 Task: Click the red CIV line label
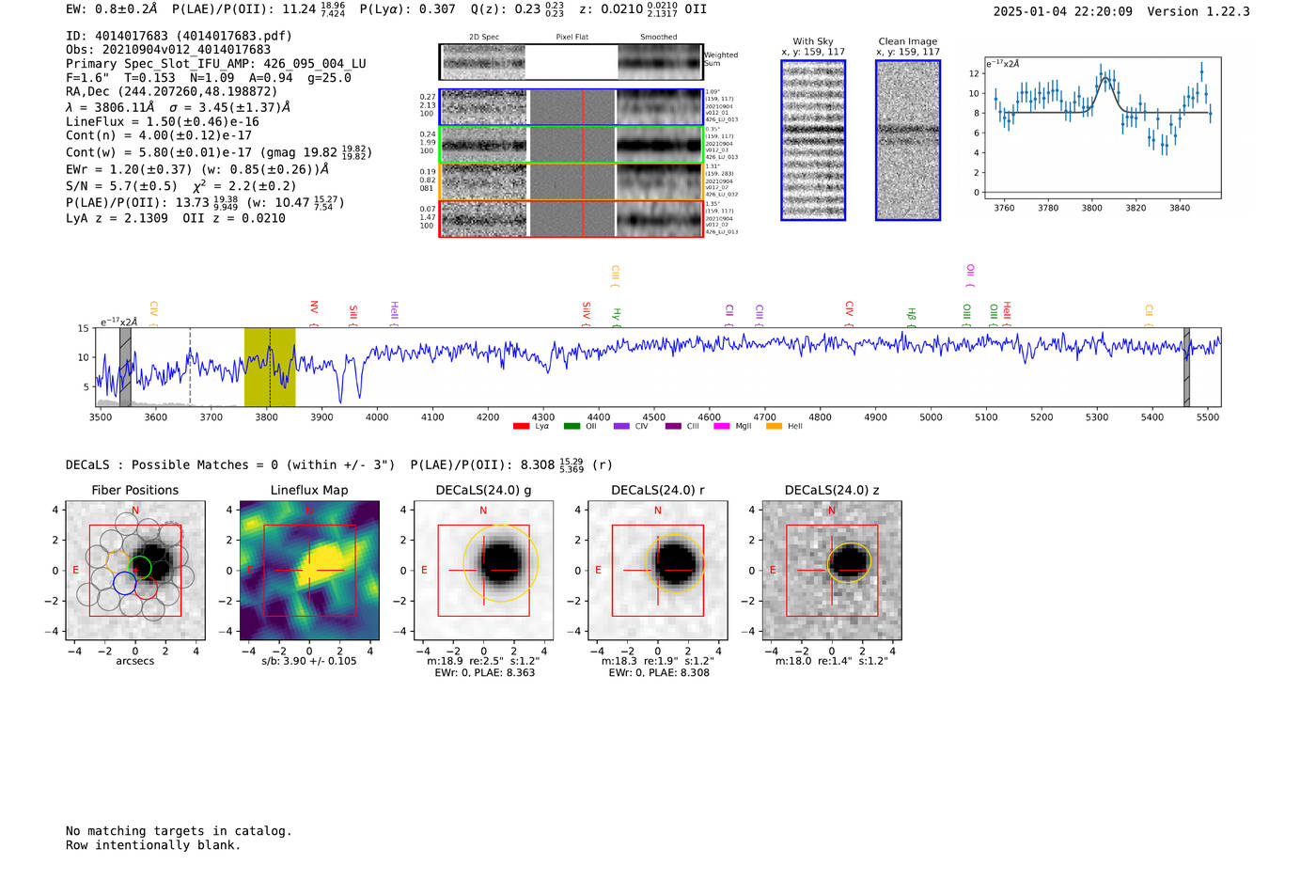[849, 312]
